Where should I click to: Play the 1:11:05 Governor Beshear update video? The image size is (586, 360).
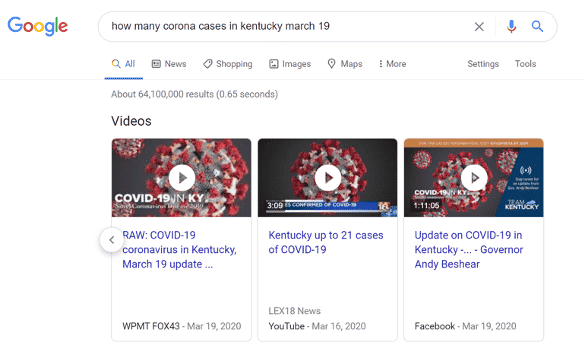click(474, 178)
